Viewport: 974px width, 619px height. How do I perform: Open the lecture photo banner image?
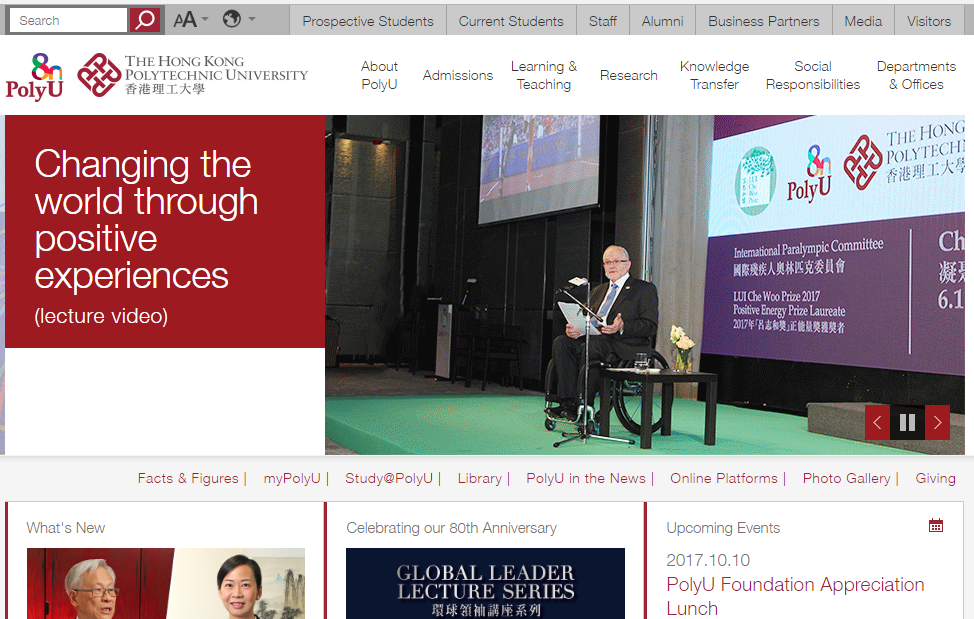click(645, 284)
